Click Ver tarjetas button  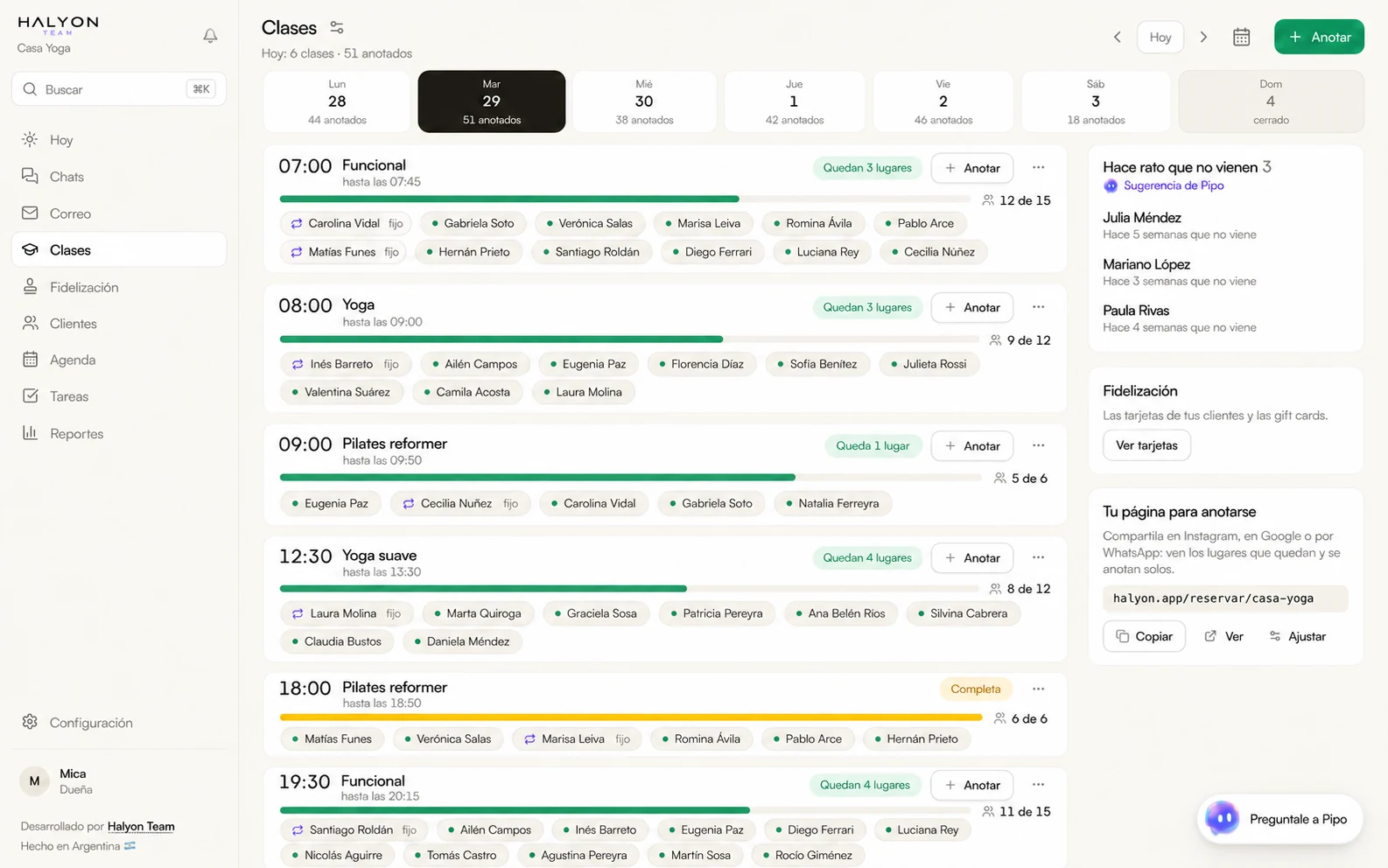1146,445
